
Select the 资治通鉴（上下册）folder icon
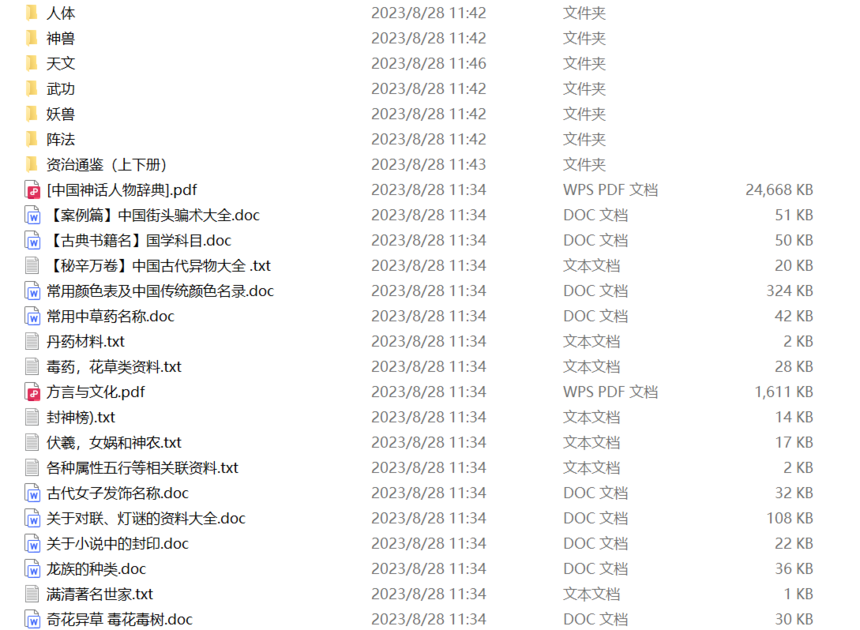pyautogui.click(x=32, y=164)
